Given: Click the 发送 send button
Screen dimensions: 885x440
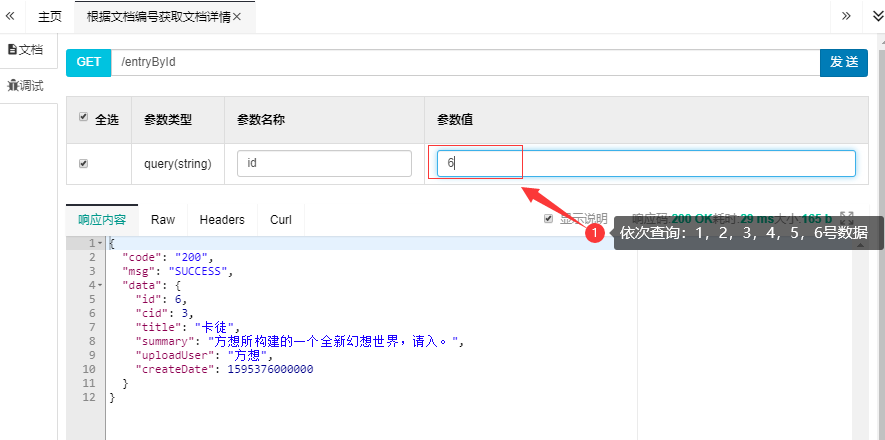Looking at the screenshot, I should pos(844,62).
